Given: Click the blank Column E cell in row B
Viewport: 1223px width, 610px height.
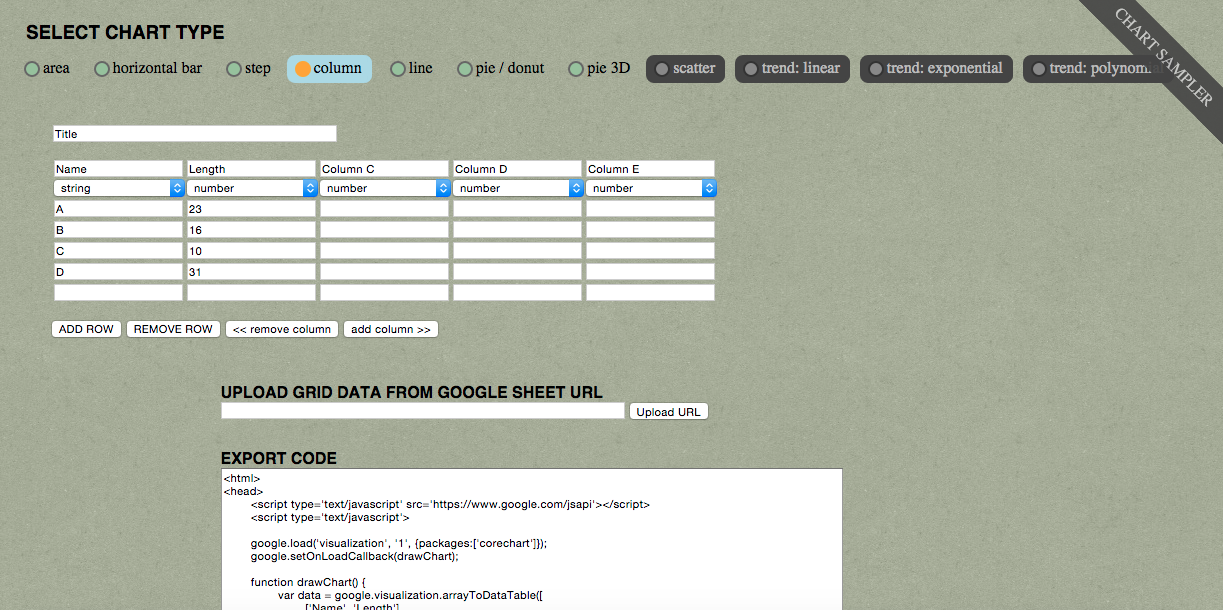Looking at the screenshot, I should (x=651, y=230).
